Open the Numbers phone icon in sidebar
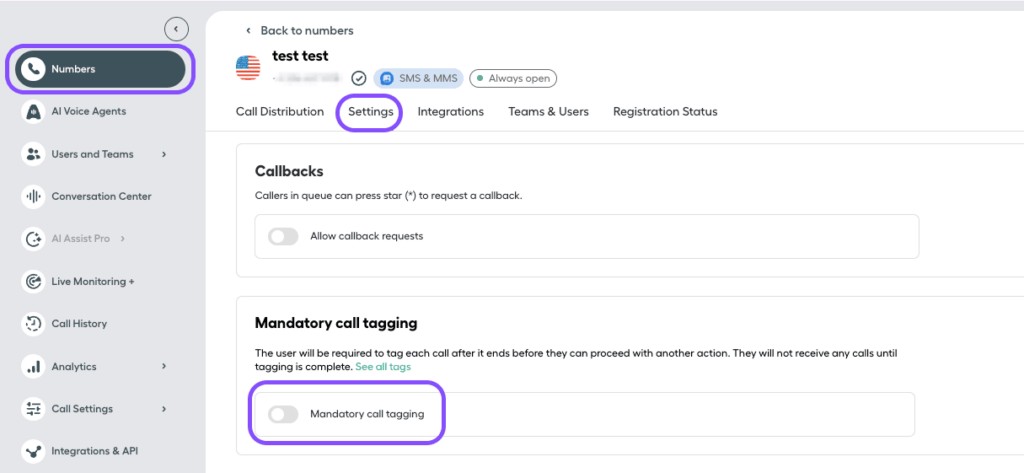The width and height of the screenshot is (1024, 473). click(33, 69)
